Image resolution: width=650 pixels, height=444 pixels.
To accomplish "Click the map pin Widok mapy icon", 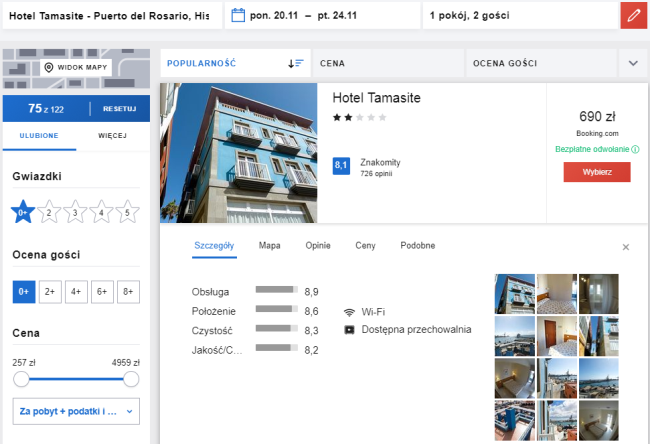I will point(49,68).
